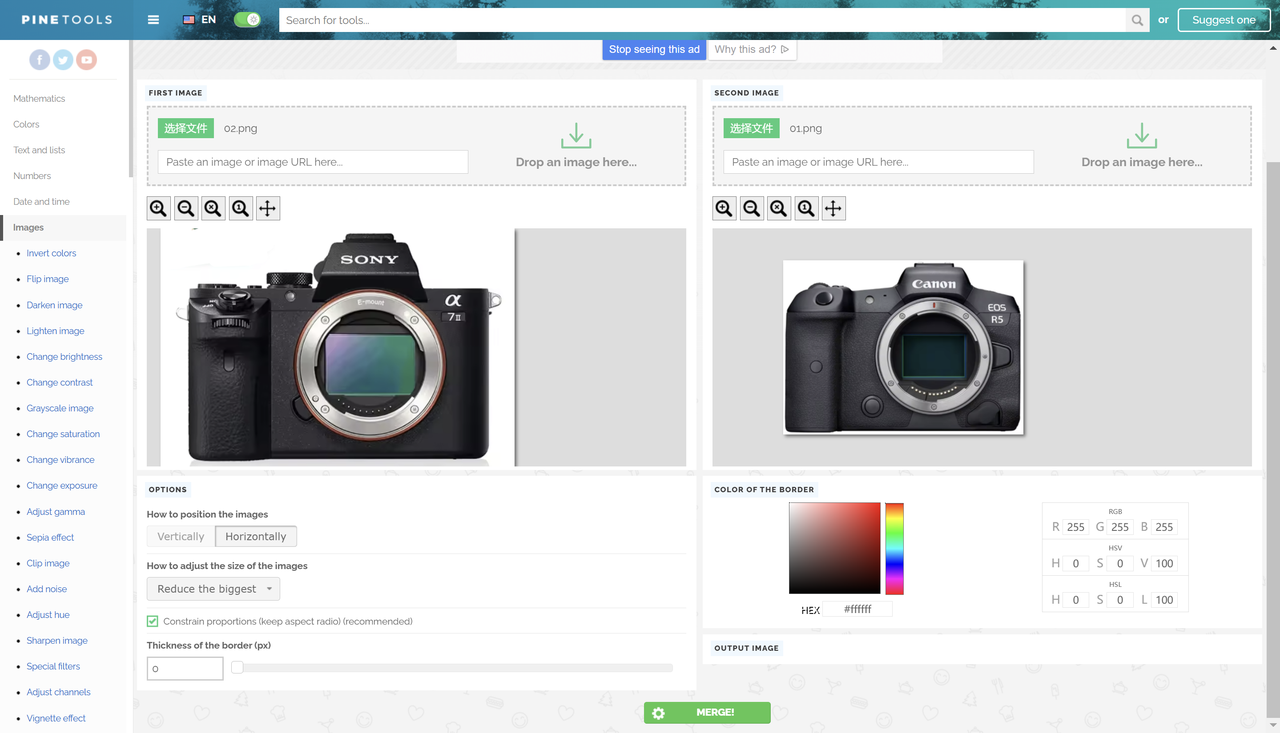The width and height of the screenshot is (1280, 733).
Task: Click the saturation color picker square
Action: point(835,549)
